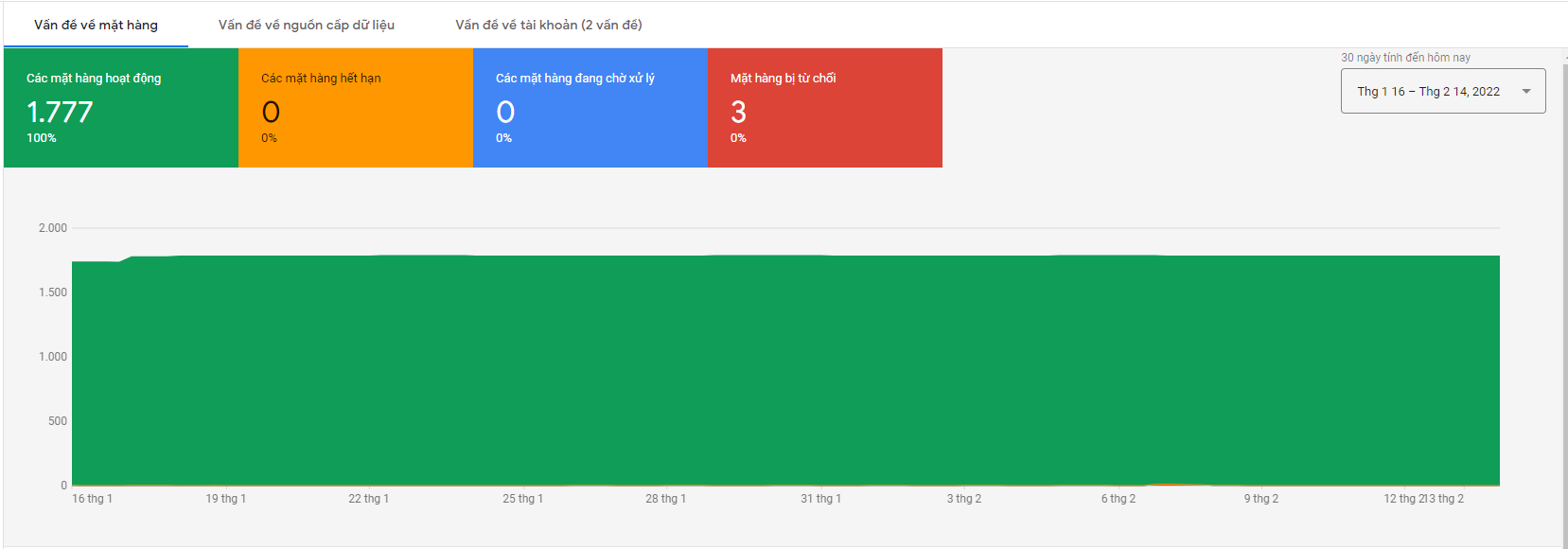Click the vertical scrollbar on the right edge
The width and height of the screenshot is (1568, 549).
click(1564, 284)
